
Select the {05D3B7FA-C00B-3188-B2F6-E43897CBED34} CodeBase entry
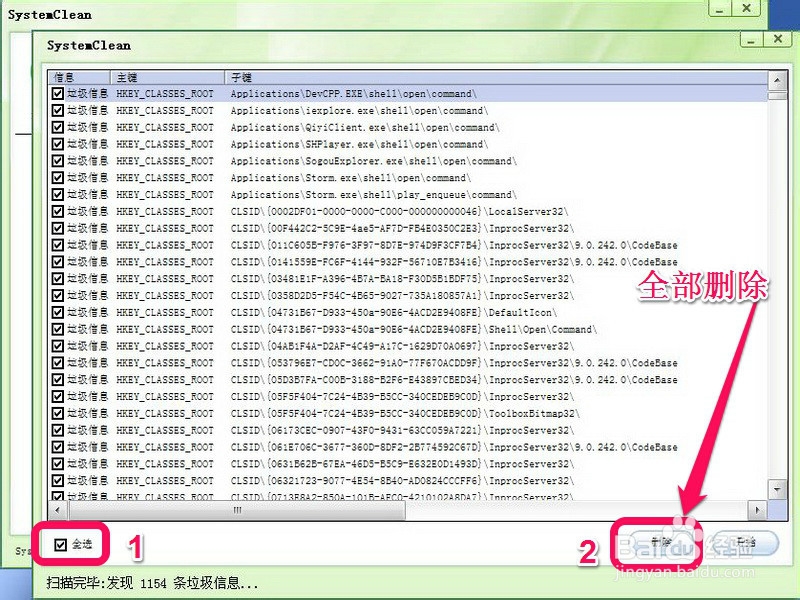point(454,380)
